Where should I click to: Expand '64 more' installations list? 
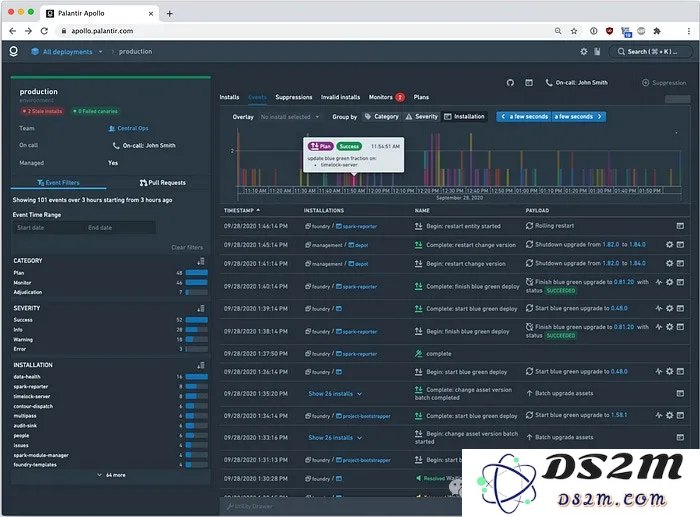(111, 475)
